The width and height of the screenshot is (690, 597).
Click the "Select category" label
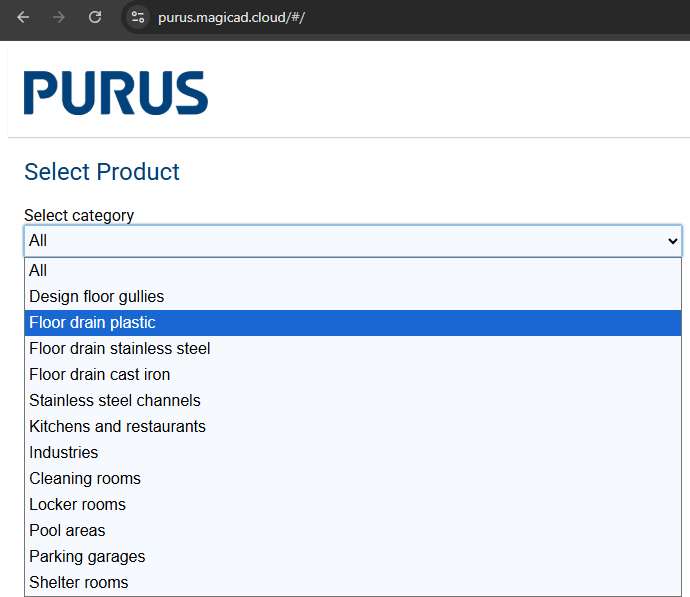[x=79, y=216]
